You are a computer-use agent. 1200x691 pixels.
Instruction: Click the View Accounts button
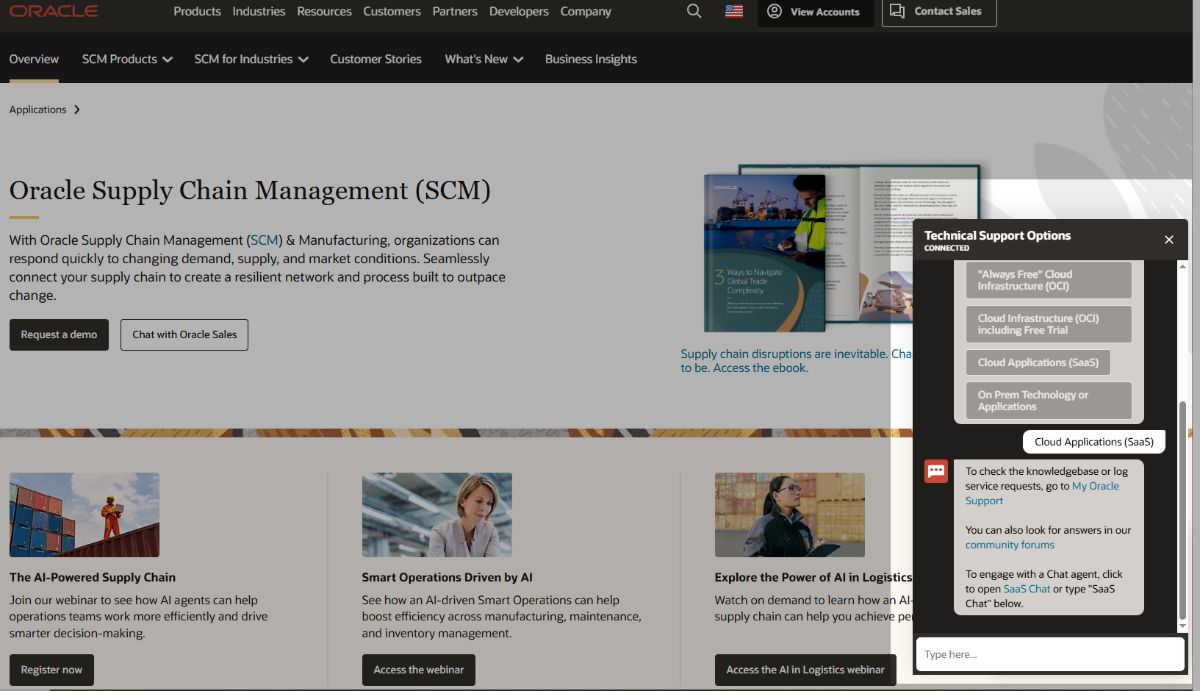pyautogui.click(x=815, y=12)
